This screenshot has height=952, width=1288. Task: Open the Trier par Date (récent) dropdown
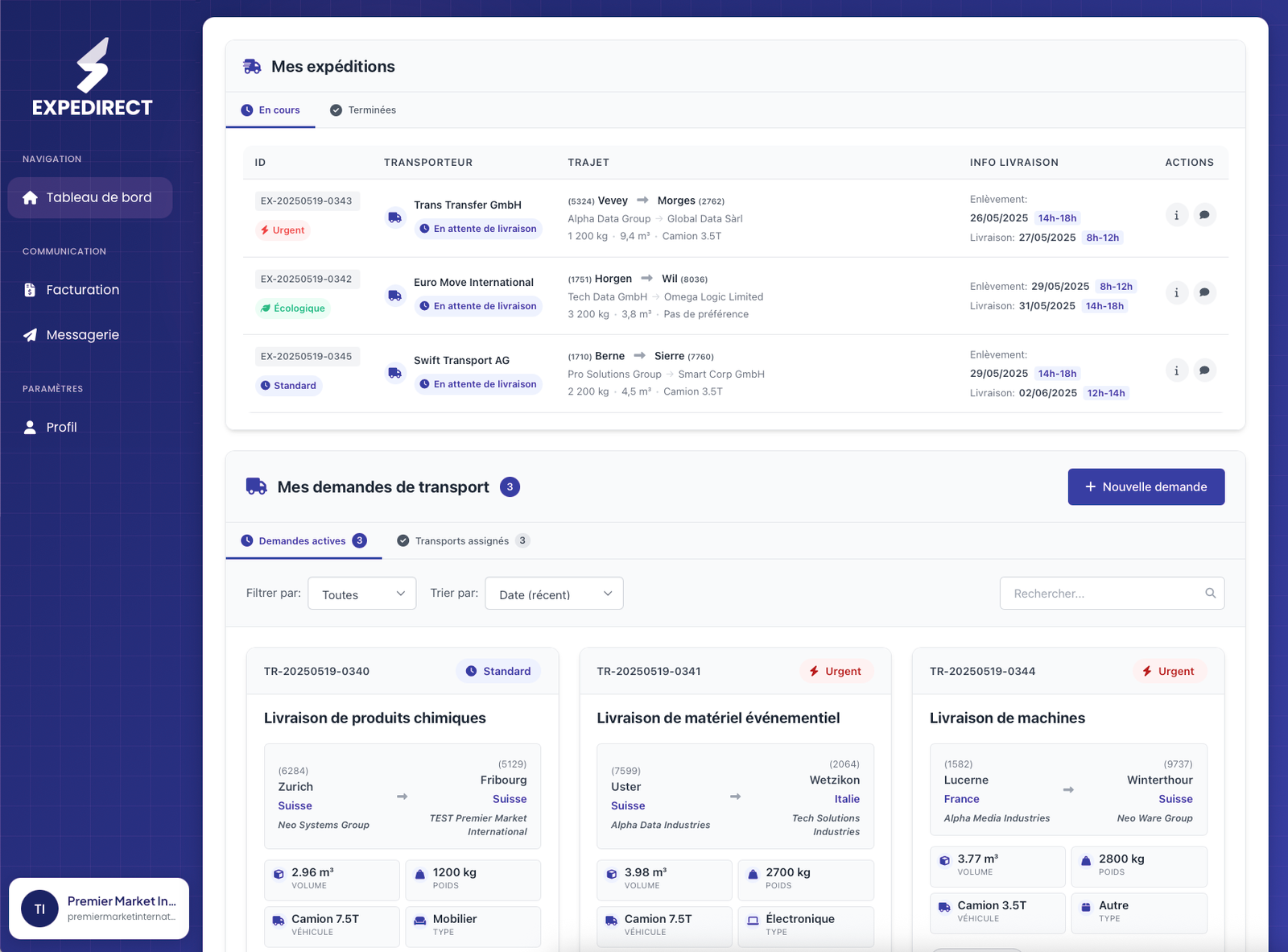coord(554,594)
